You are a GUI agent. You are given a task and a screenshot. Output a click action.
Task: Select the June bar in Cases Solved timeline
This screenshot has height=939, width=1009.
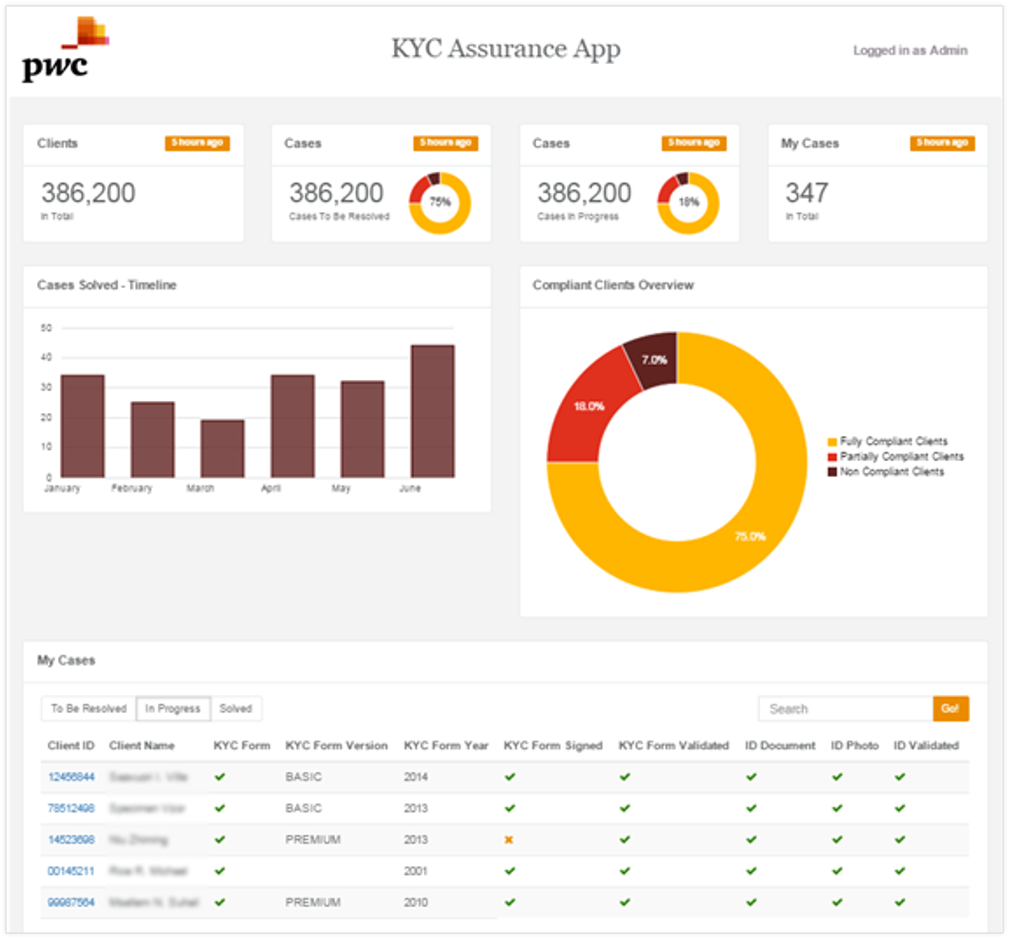click(432, 411)
